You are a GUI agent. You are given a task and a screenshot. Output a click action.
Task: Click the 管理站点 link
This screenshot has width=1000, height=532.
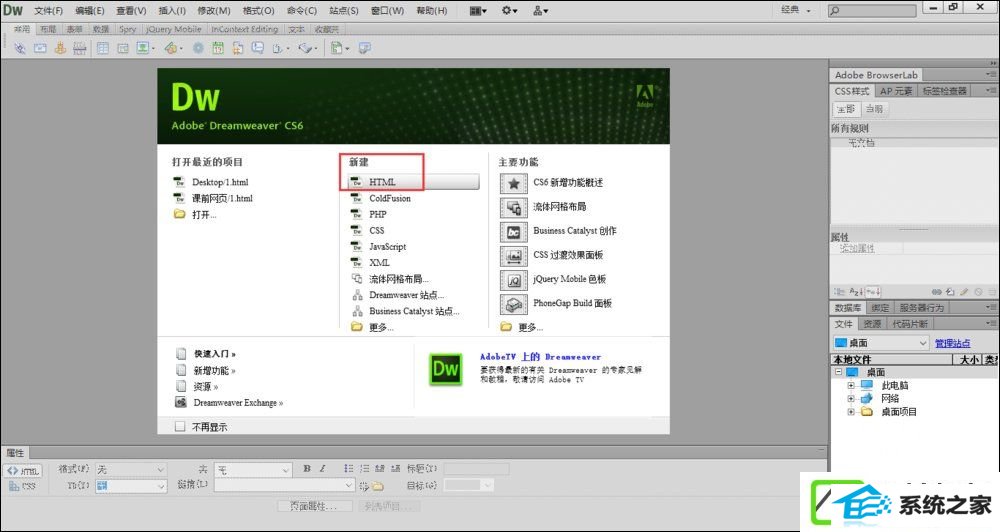point(952,343)
